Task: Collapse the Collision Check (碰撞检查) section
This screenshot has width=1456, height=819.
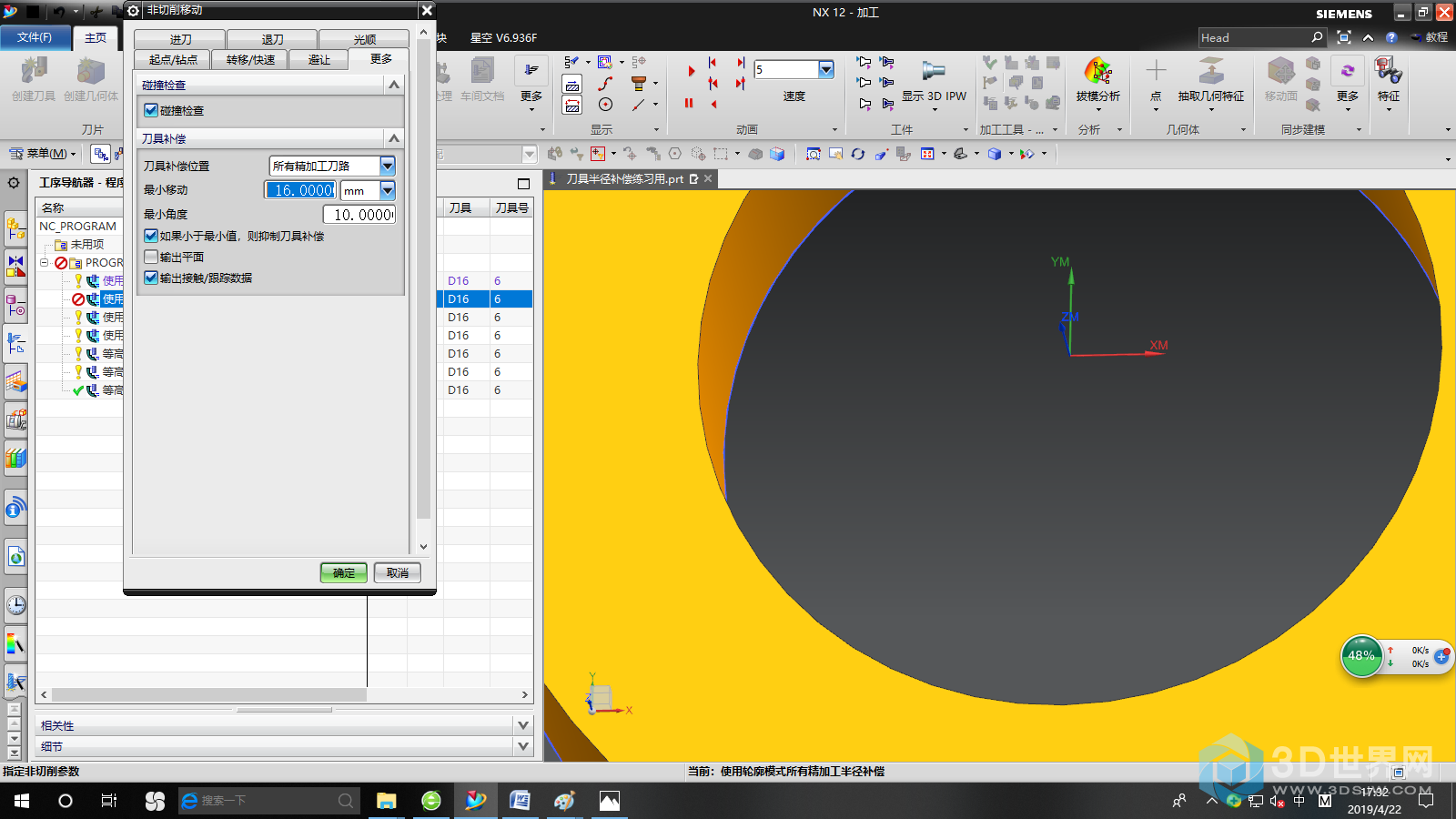Action: tap(394, 85)
